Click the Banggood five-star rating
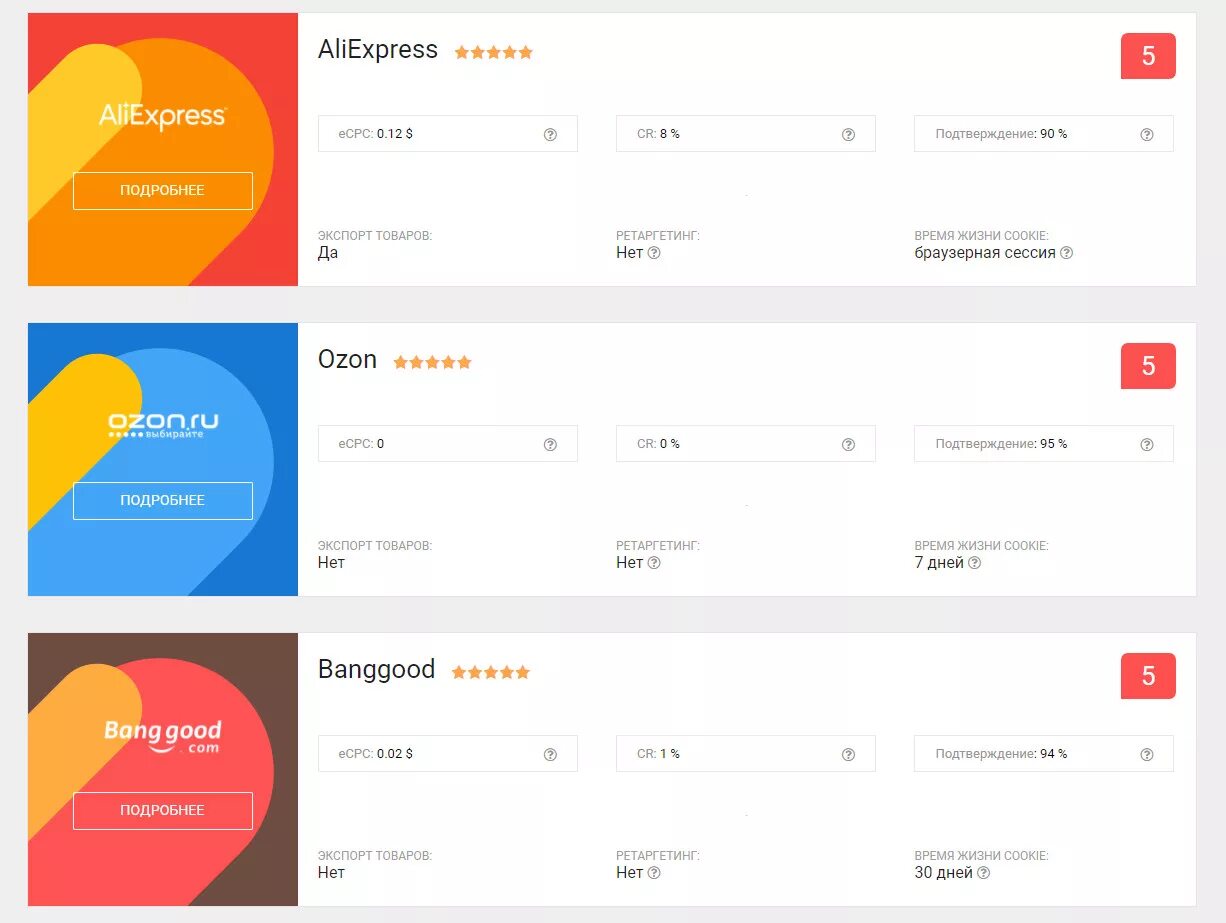The height and width of the screenshot is (923, 1226). (x=491, y=672)
